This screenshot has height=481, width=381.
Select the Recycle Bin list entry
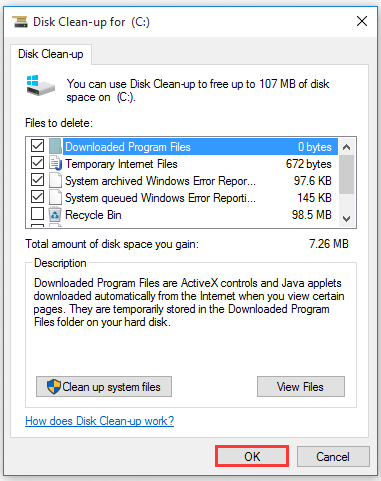181,215
